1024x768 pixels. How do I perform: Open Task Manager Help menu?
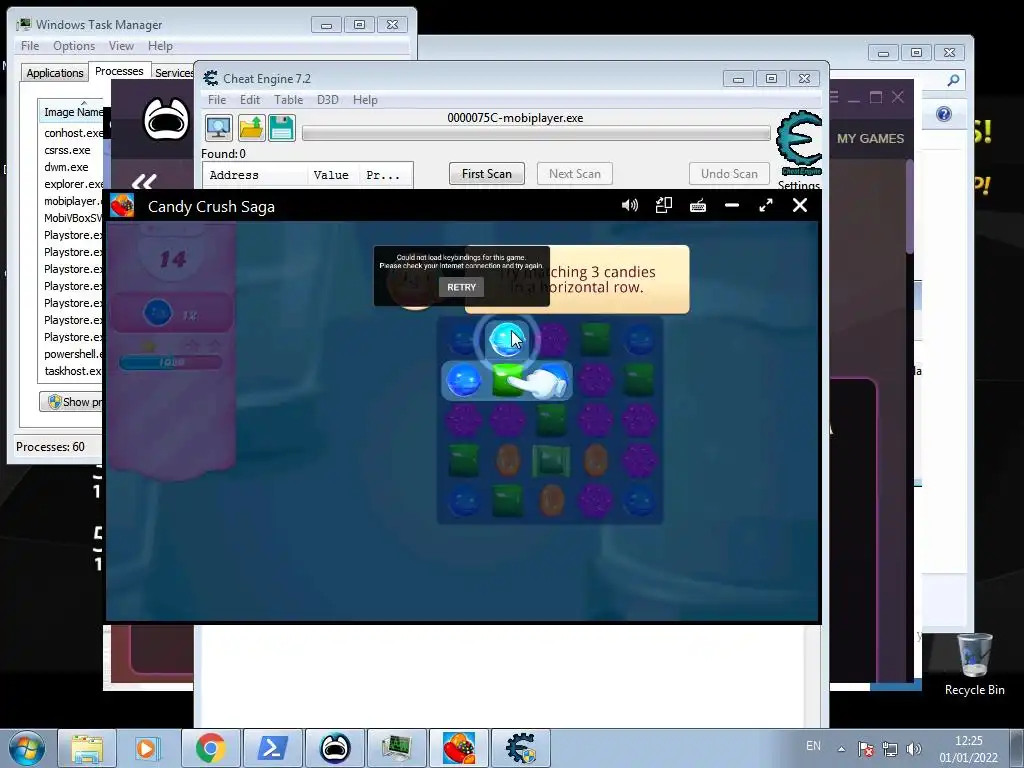pos(160,46)
